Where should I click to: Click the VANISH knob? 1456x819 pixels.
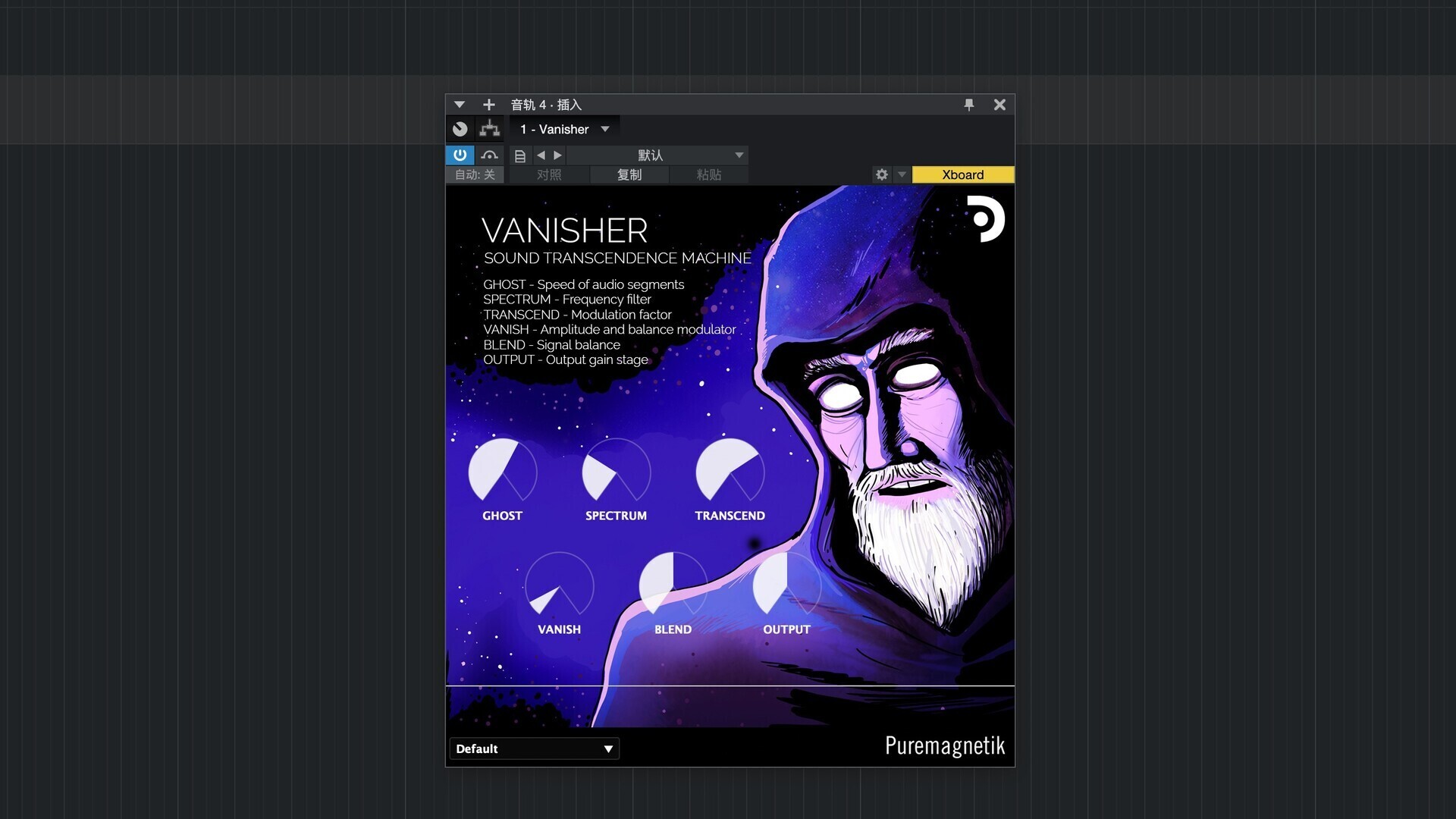tap(559, 584)
